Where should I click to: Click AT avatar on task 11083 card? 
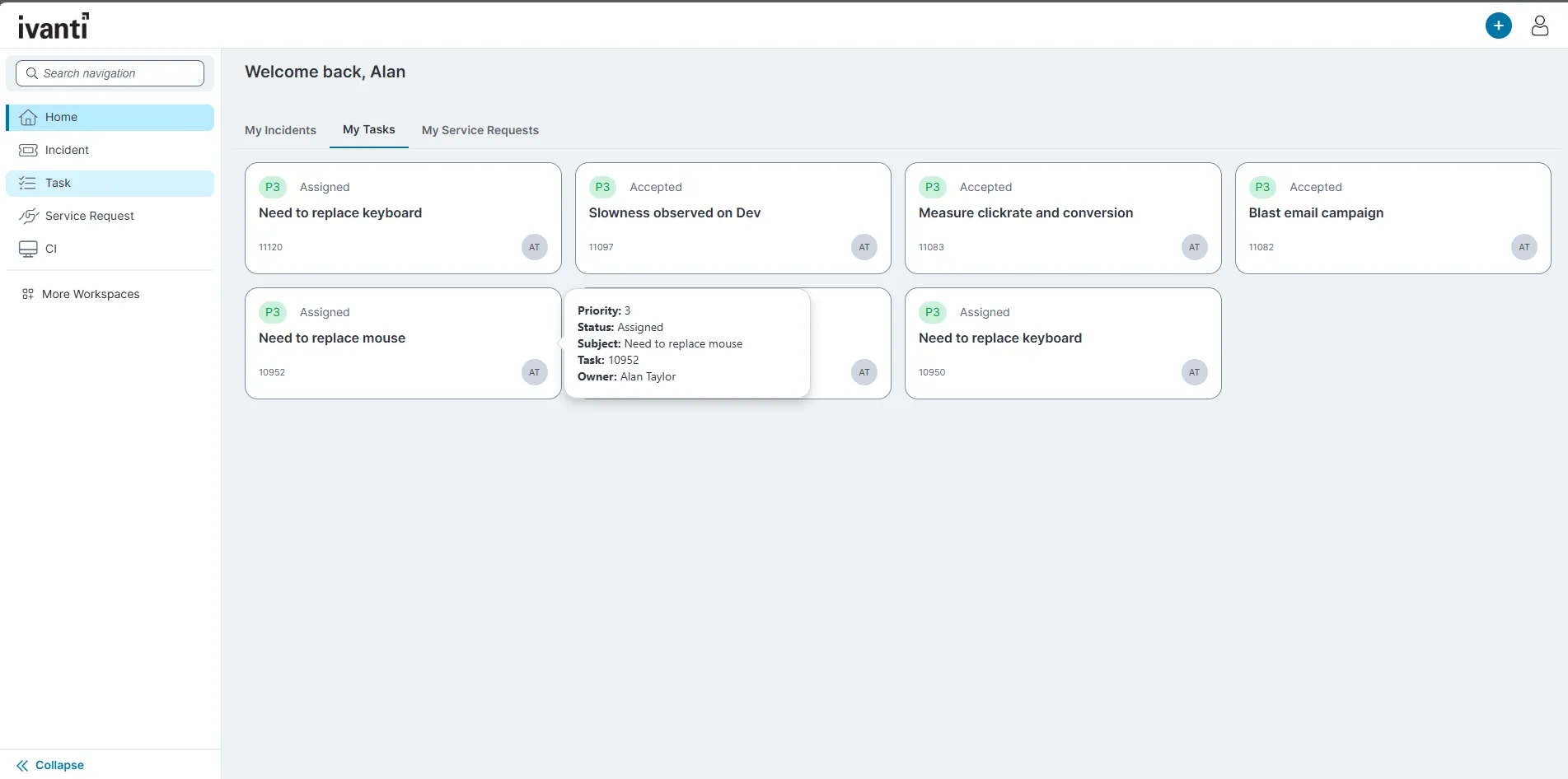pos(1194,247)
